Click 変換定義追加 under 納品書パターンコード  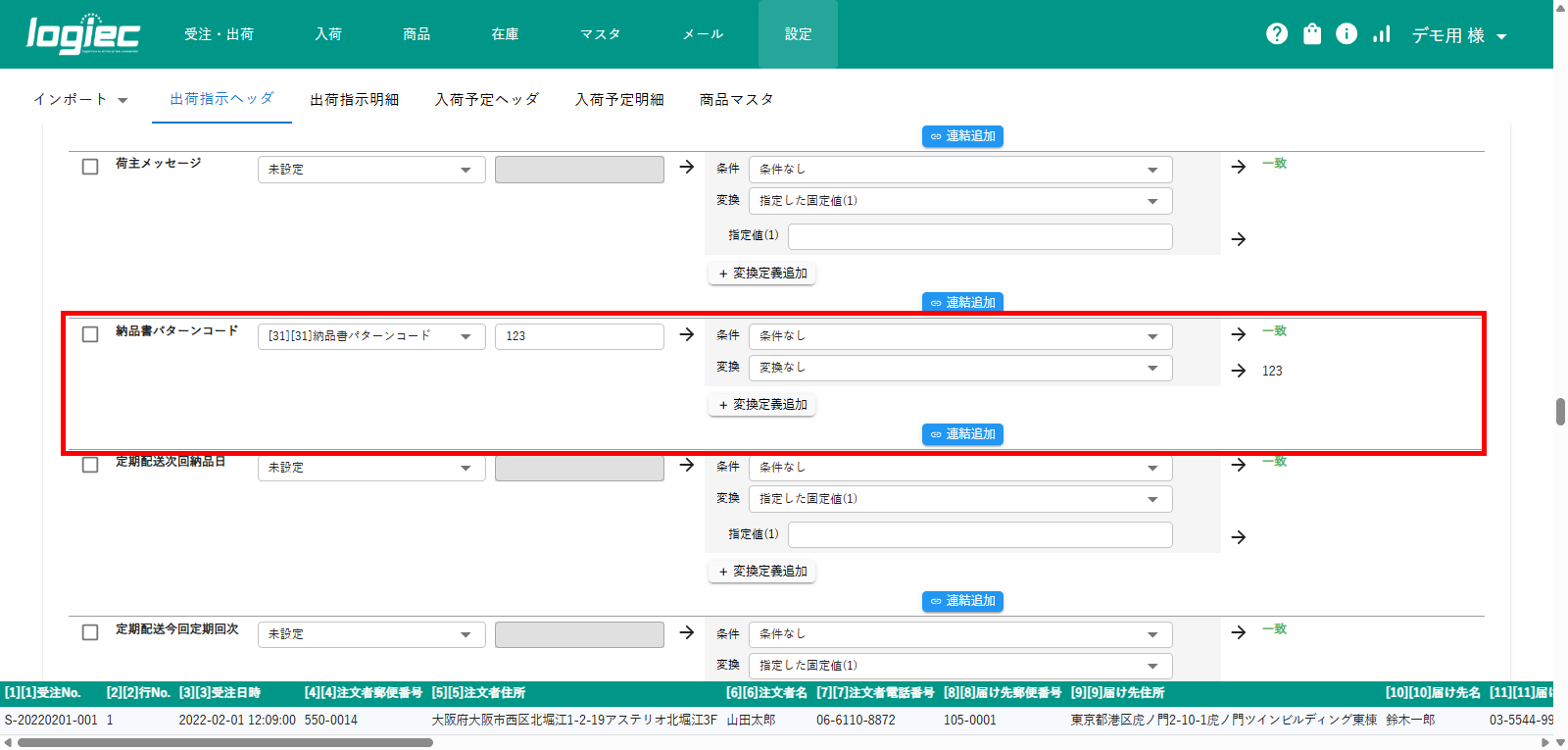[761, 405]
